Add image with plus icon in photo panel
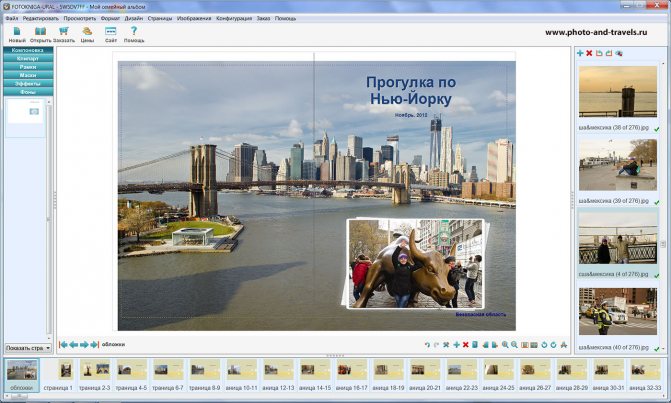Image resolution: width=671 pixels, height=403 pixels. coord(580,53)
